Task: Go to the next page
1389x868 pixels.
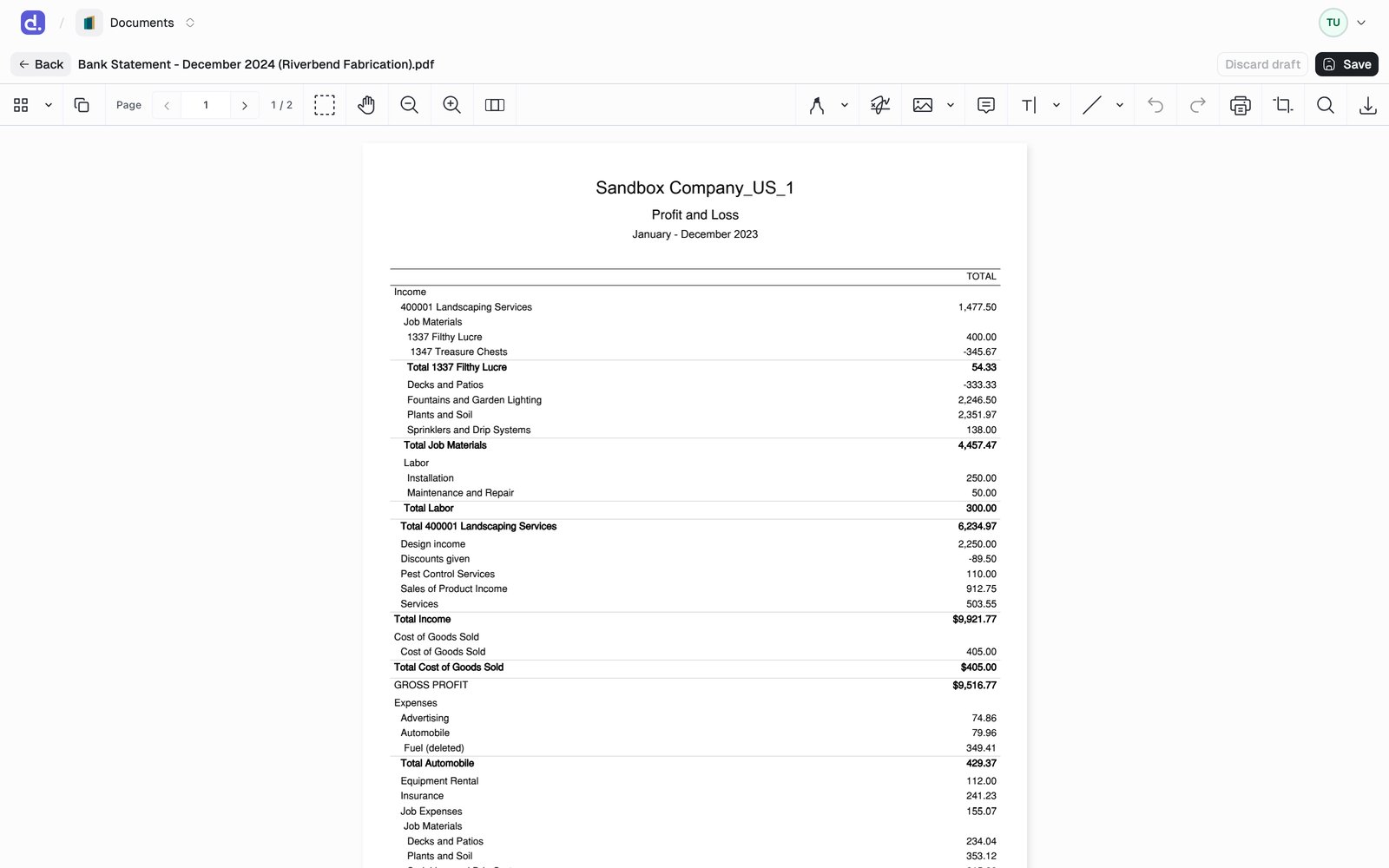Action: (x=245, y=105)
